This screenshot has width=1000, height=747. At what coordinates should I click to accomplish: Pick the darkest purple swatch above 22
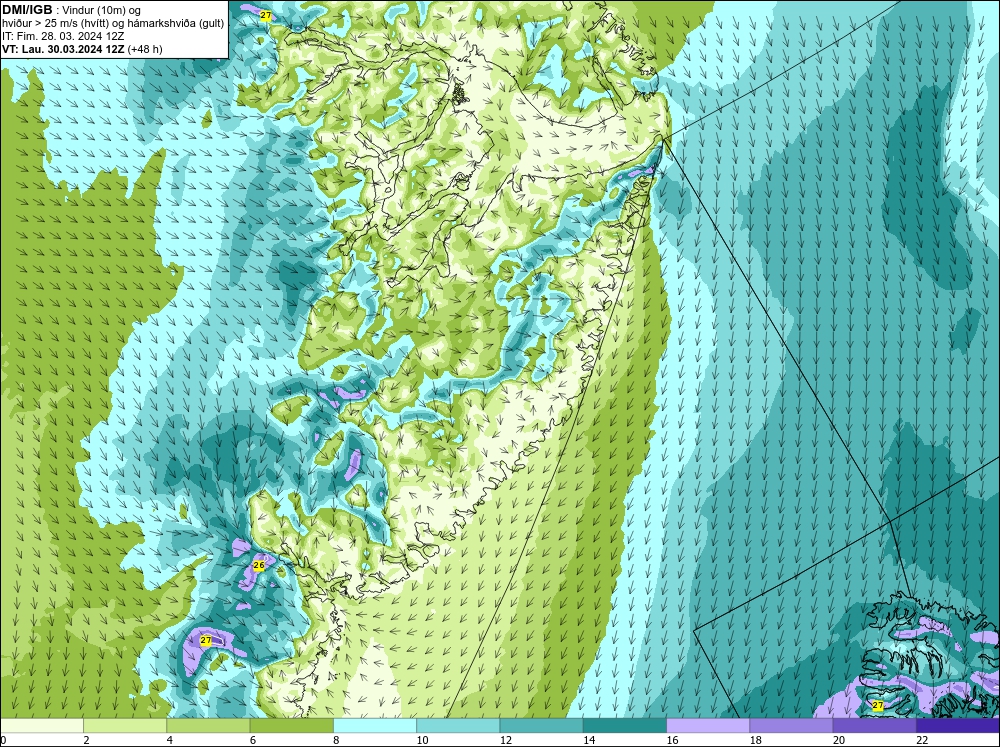coord(958,725)
